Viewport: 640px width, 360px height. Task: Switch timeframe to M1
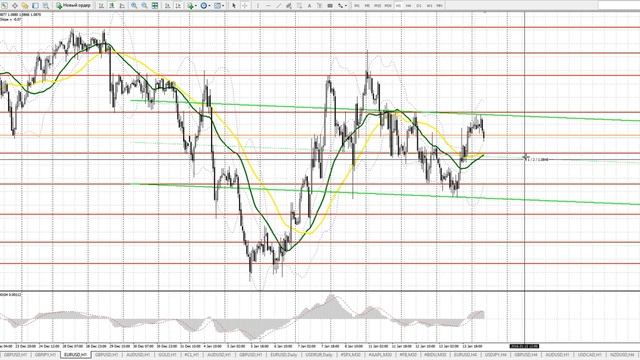coord(357,6)
